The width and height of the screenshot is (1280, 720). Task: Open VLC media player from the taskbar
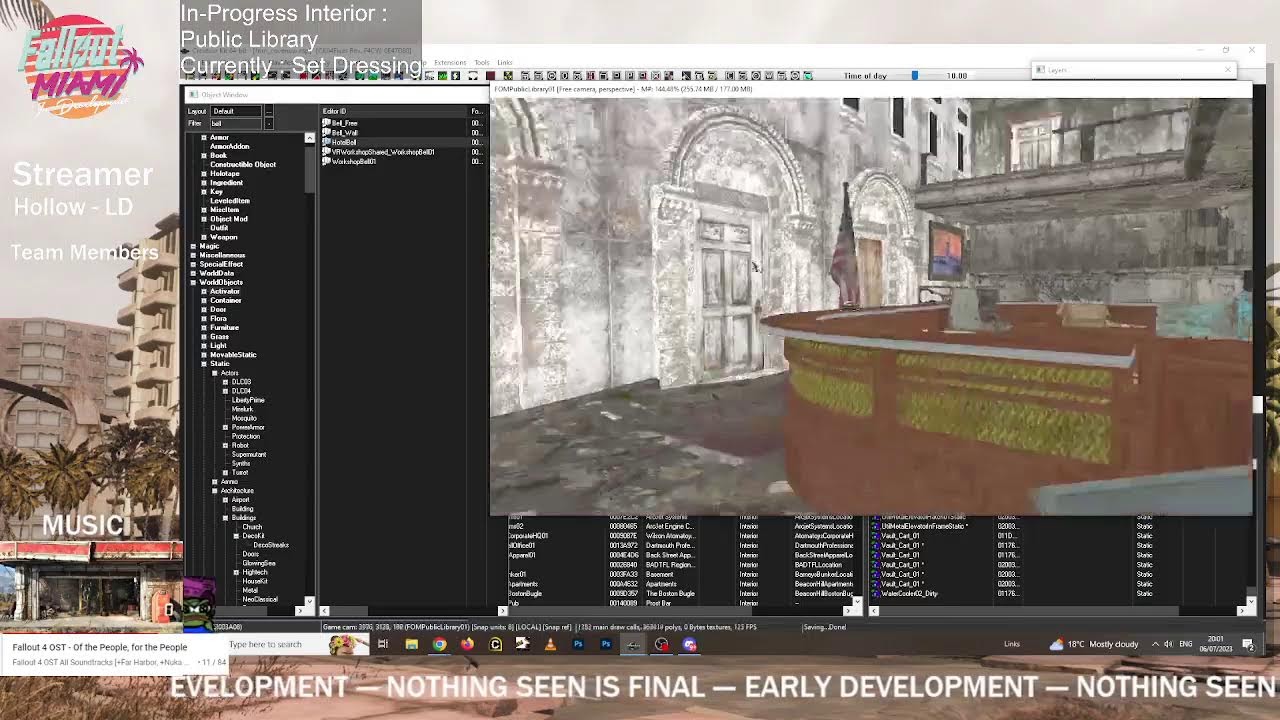pos(550,645)
